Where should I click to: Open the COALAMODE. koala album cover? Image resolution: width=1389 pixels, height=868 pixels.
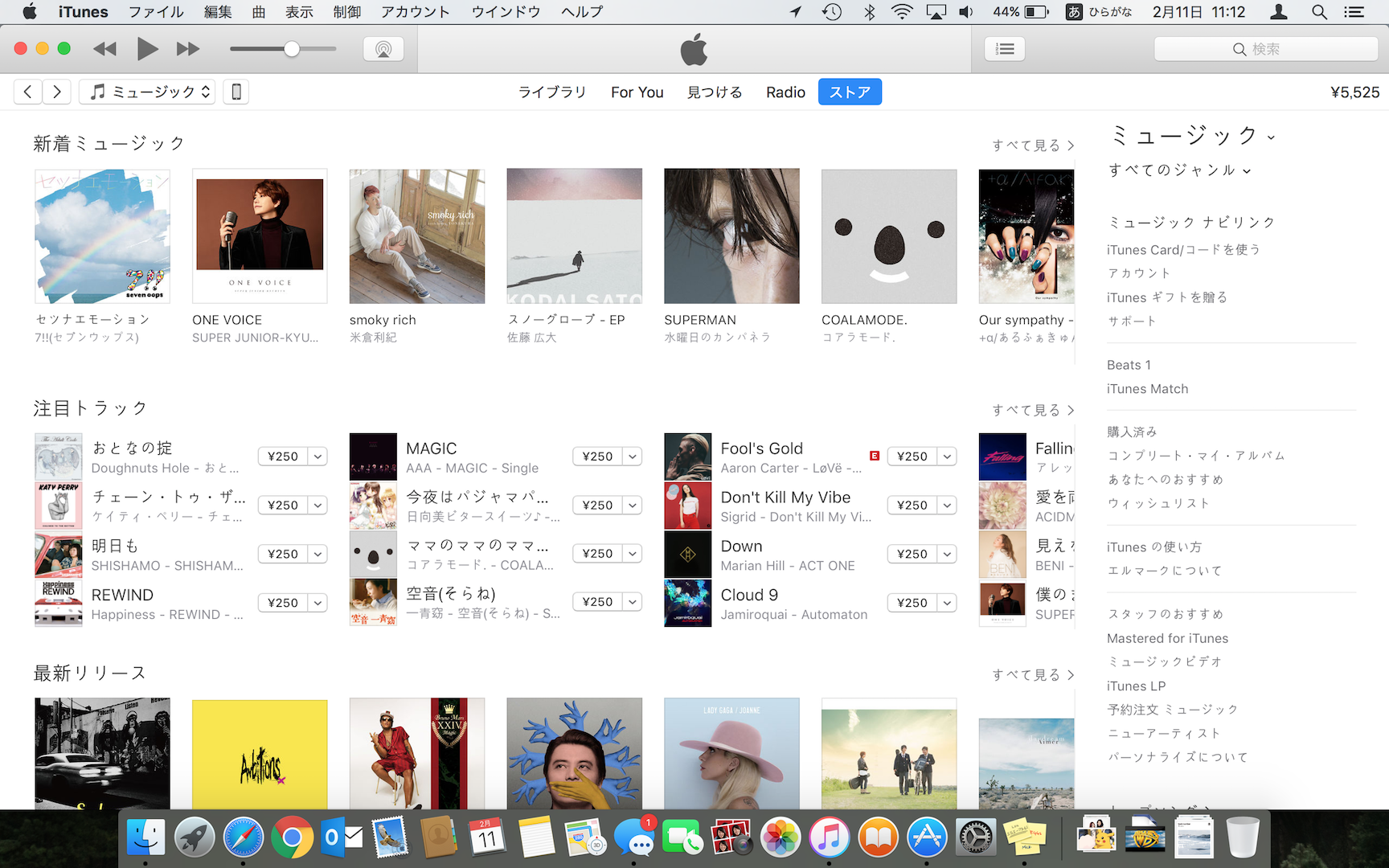click(x=889, y=235)
